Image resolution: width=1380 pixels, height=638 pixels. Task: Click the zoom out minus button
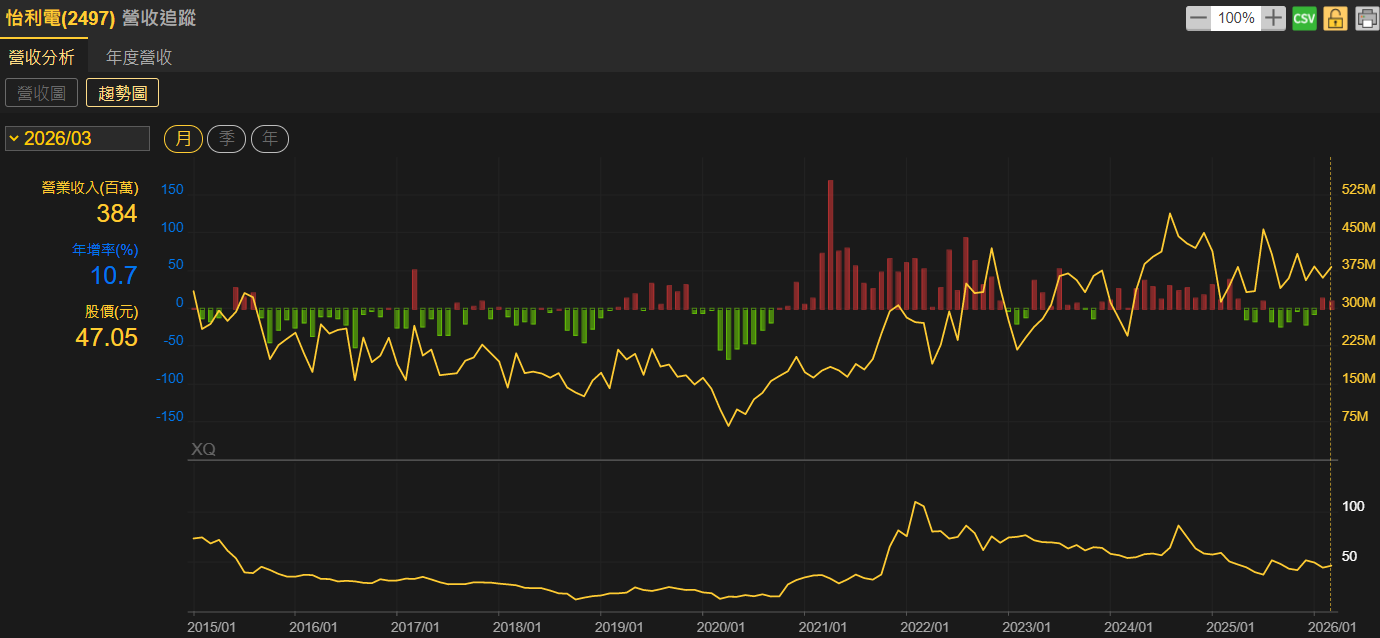tap(1198, 18)
